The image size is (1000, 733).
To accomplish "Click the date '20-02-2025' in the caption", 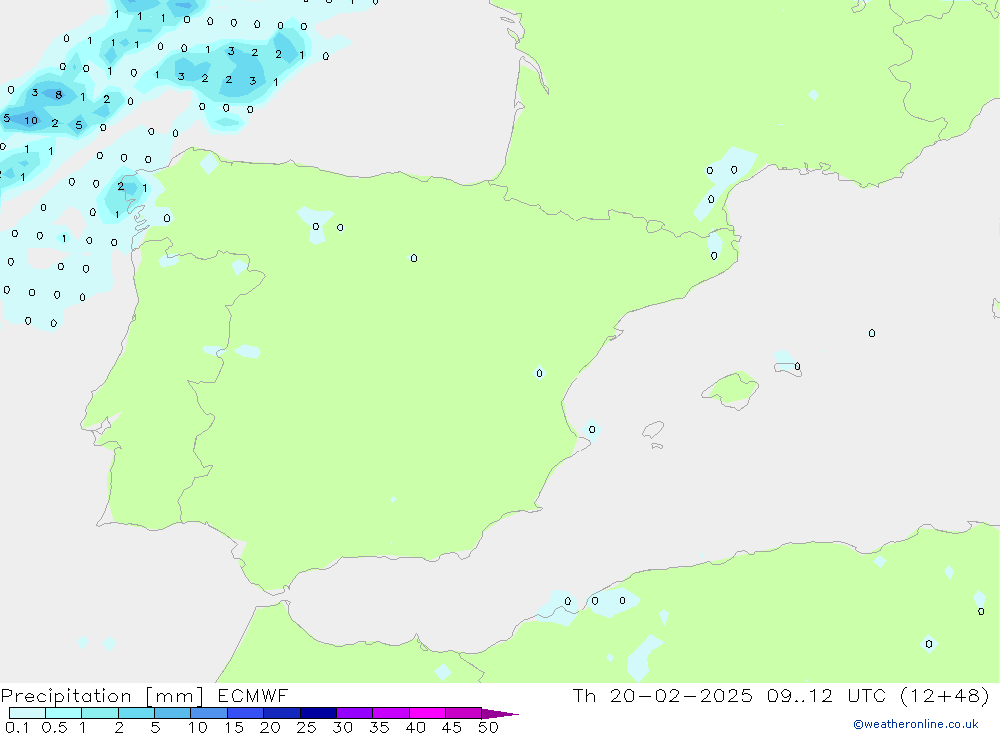I will tap(680, 695).
